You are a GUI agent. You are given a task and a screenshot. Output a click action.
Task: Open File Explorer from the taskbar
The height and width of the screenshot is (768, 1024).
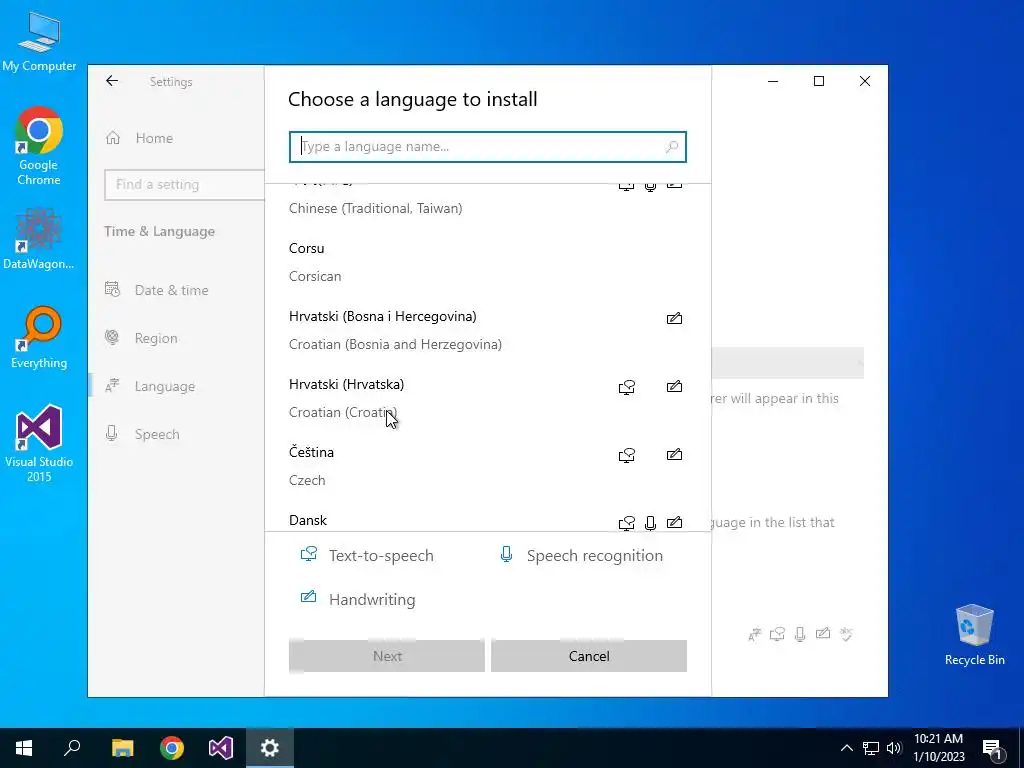(122, 748)
